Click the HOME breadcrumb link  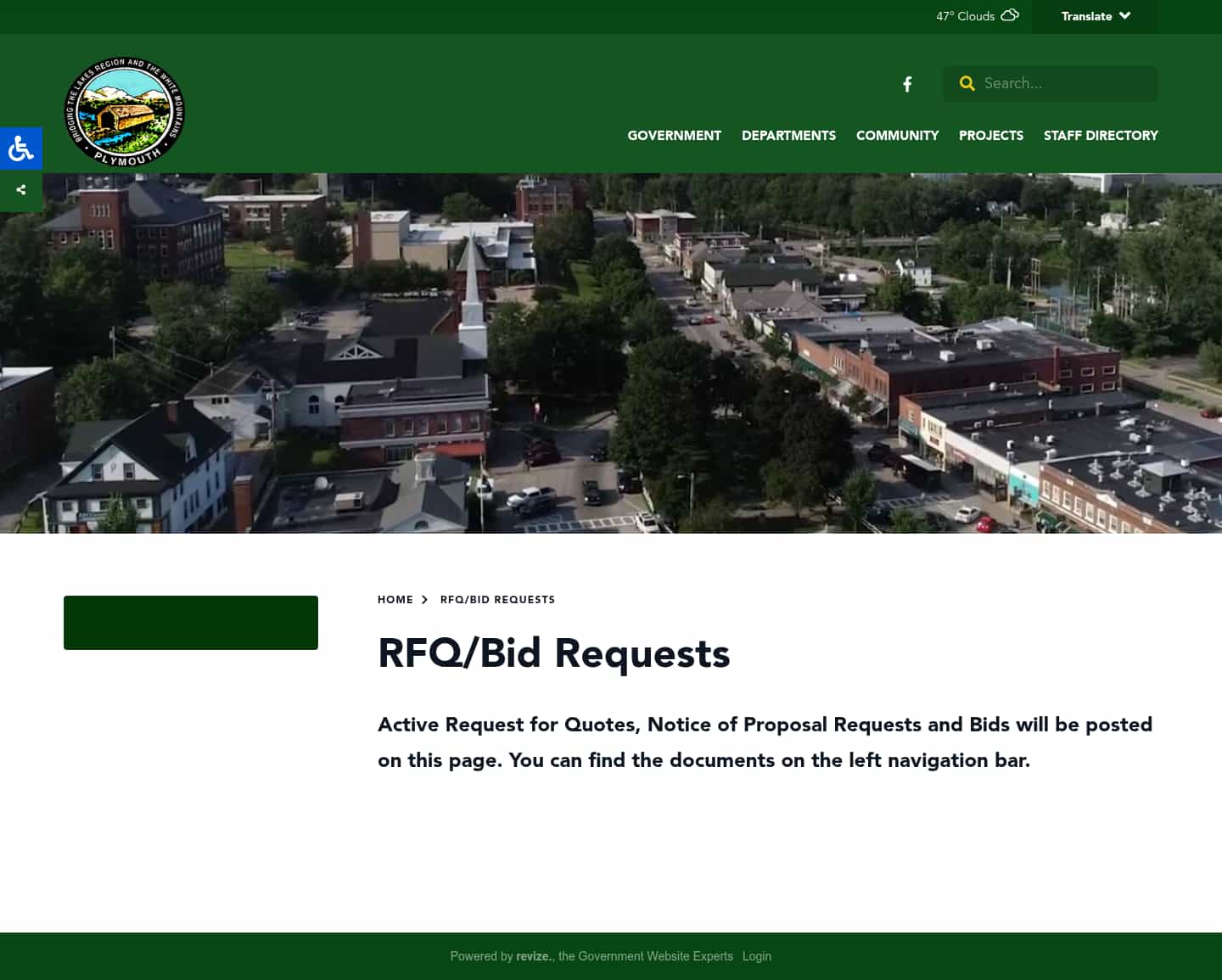click(x=395, y=599)
